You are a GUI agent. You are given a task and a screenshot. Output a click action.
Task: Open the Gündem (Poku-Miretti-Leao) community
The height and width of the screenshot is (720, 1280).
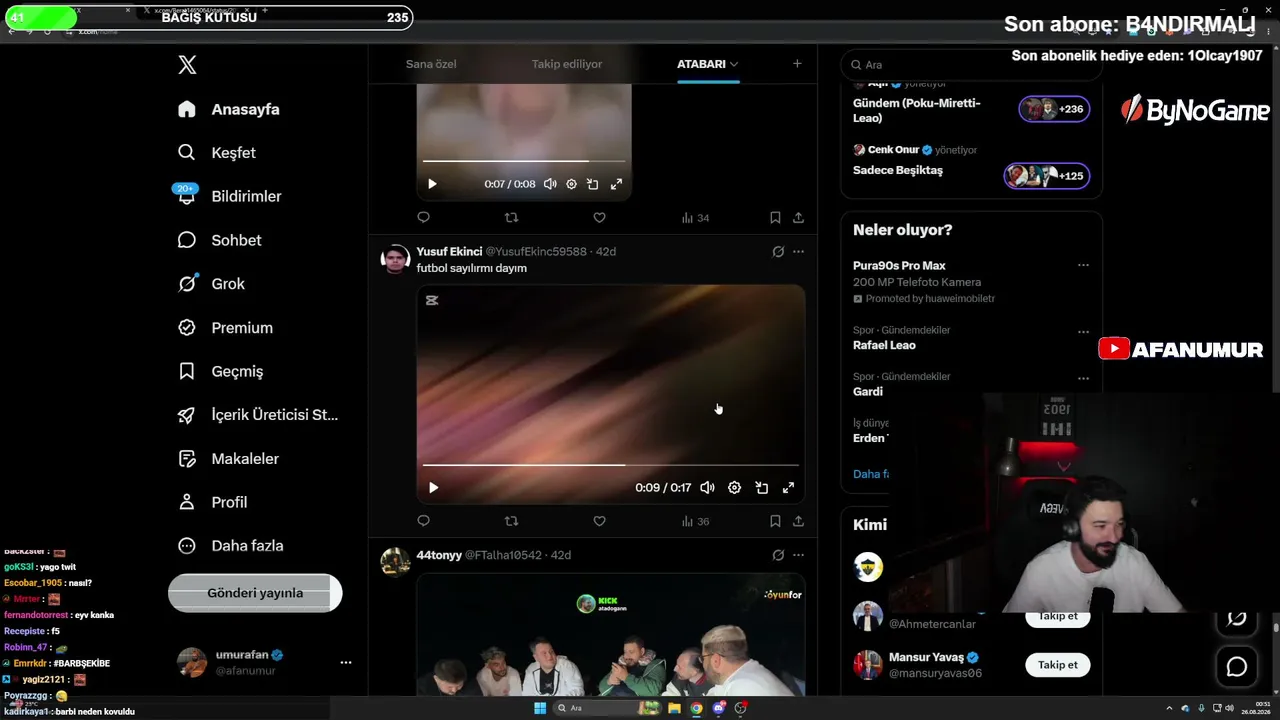tap(917, 110)
